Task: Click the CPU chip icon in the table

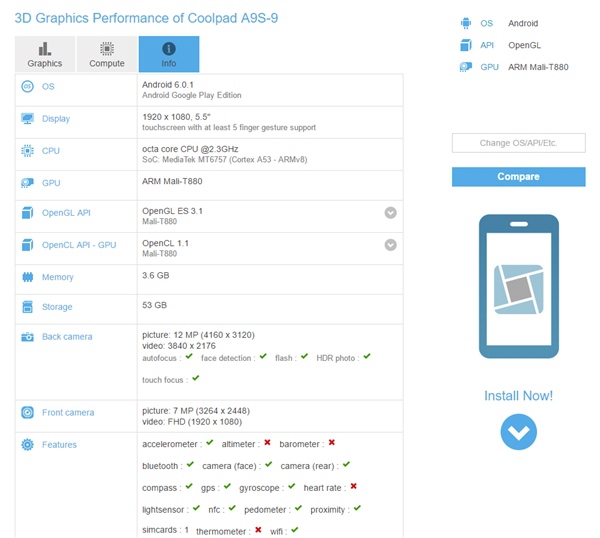Action: coord(27,151)
